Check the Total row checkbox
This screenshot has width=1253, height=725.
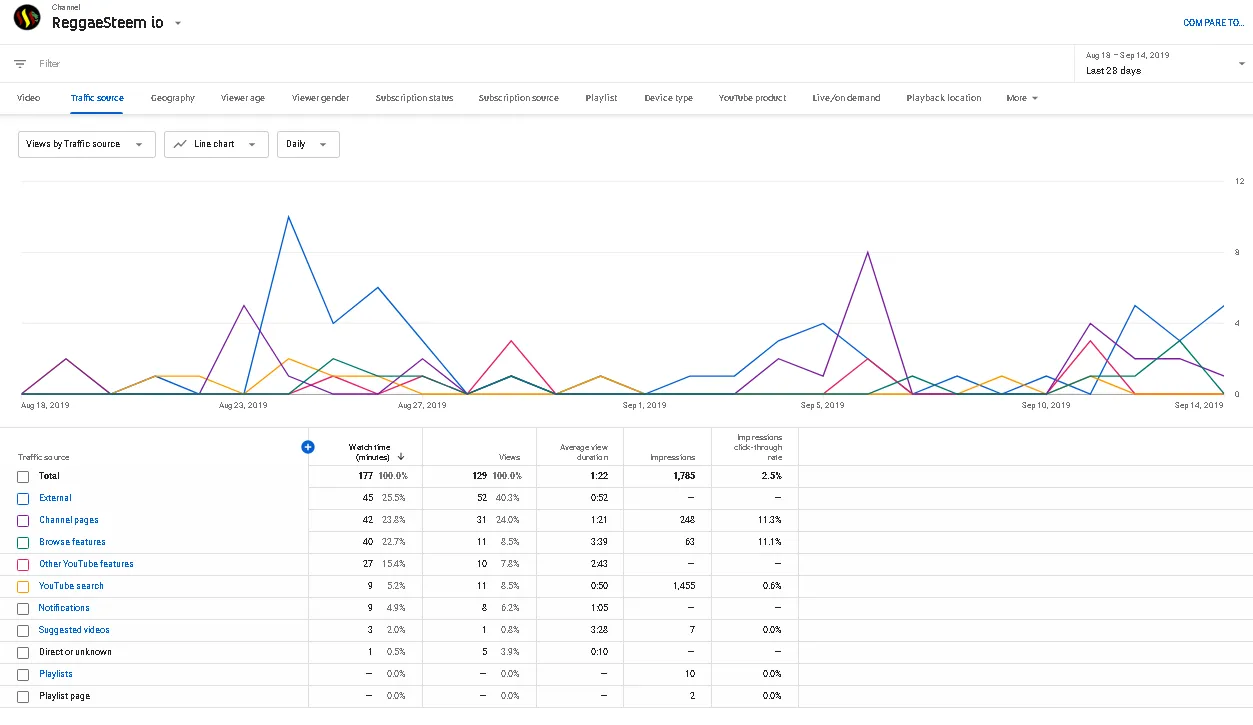pyautogui.click(x=23, y=477)
